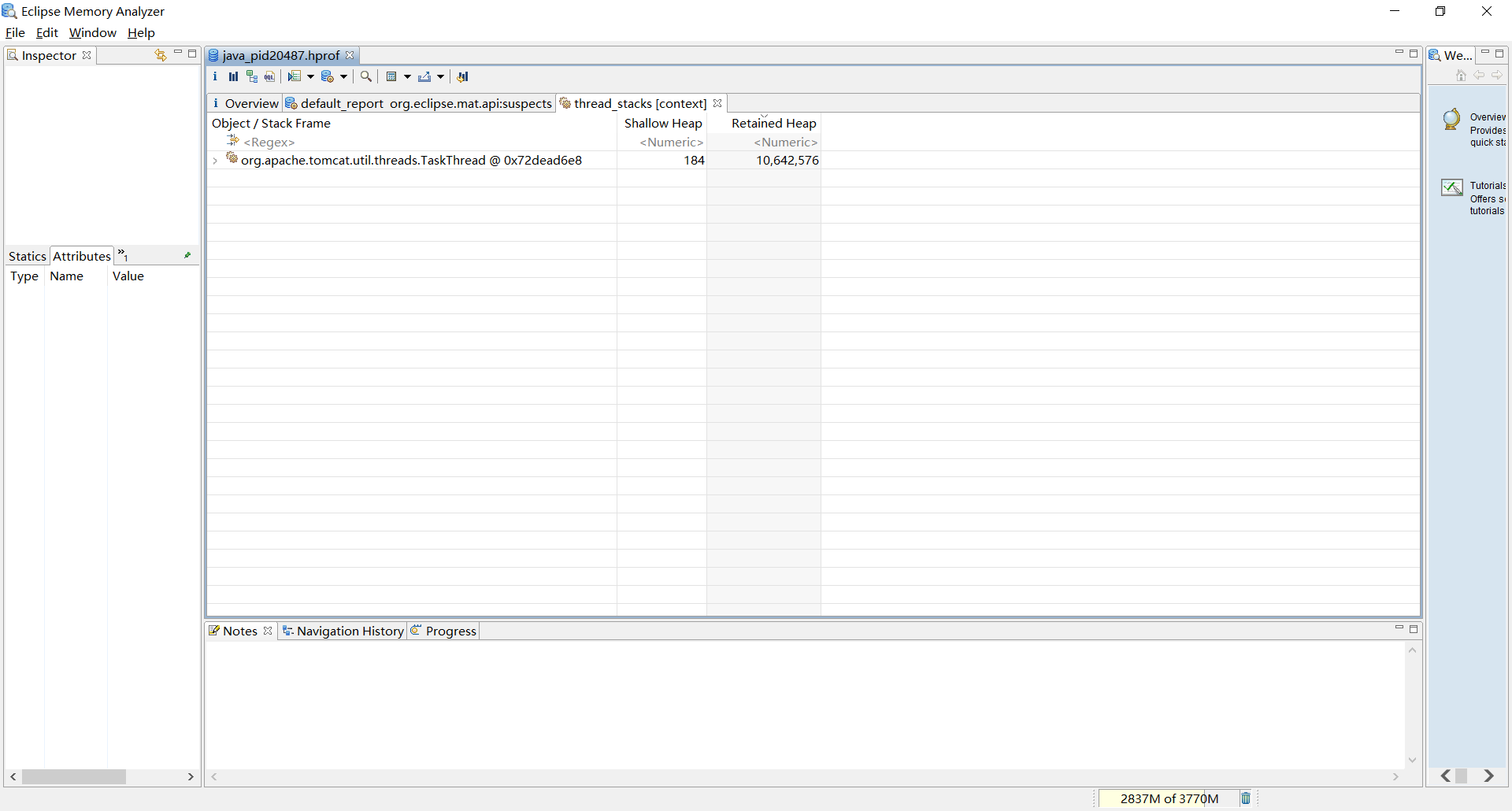The image size is (1512, 811).
Task: Compare to another heap dump icon
Action: pos(463,76)
